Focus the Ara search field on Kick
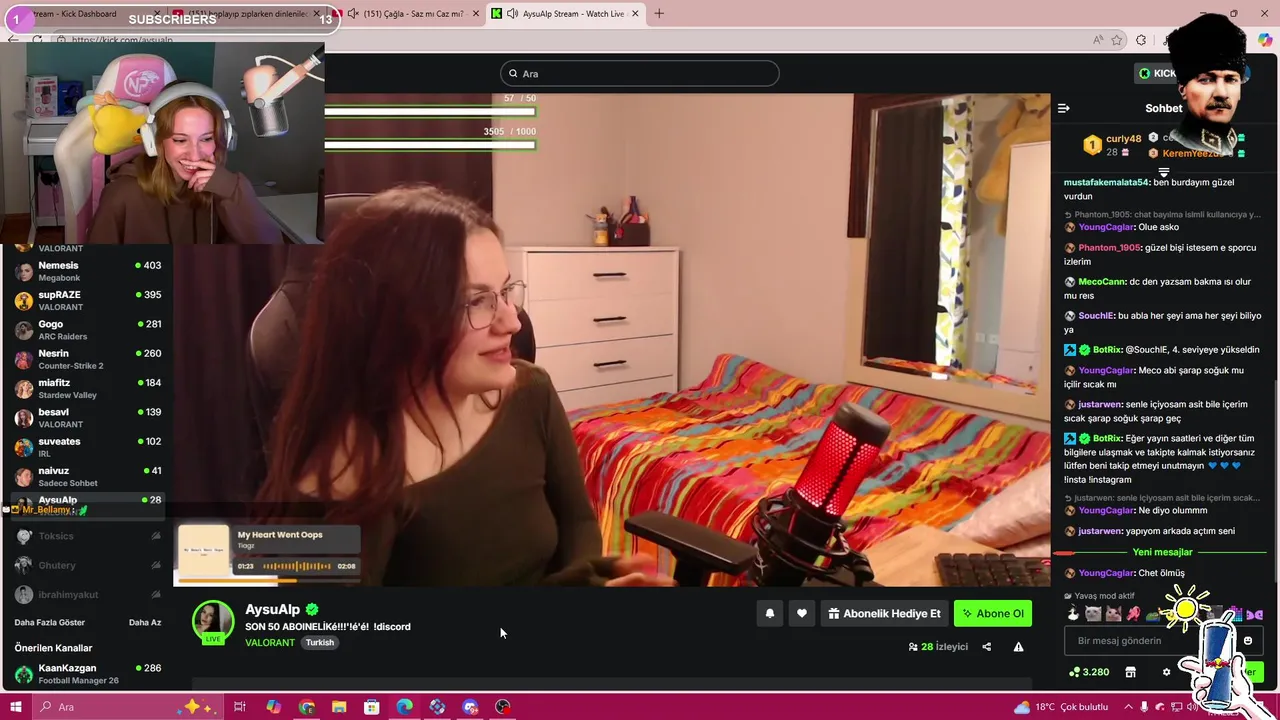 click(x=640, y=73)
